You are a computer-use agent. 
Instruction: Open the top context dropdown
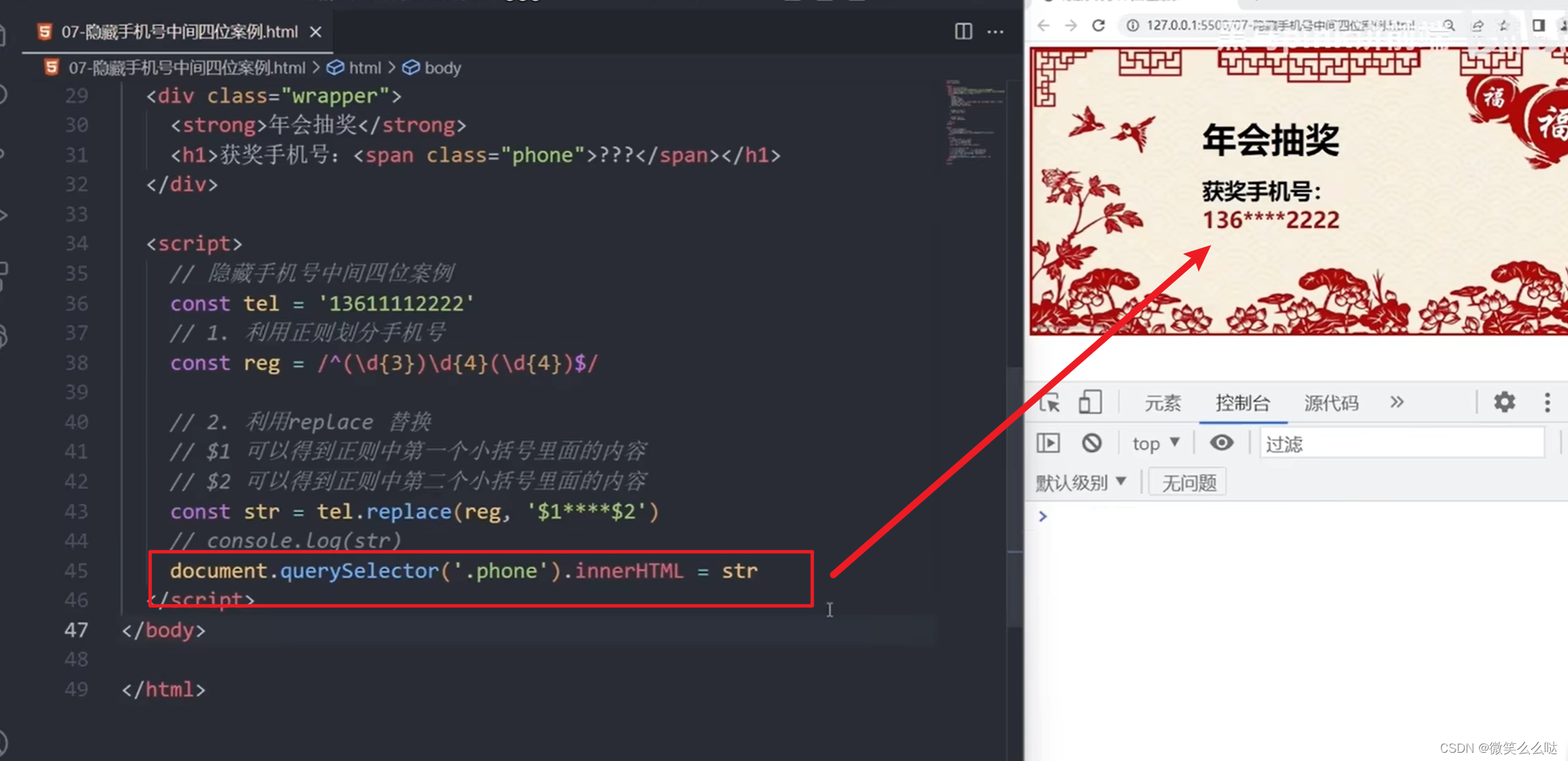point(1156,443)
